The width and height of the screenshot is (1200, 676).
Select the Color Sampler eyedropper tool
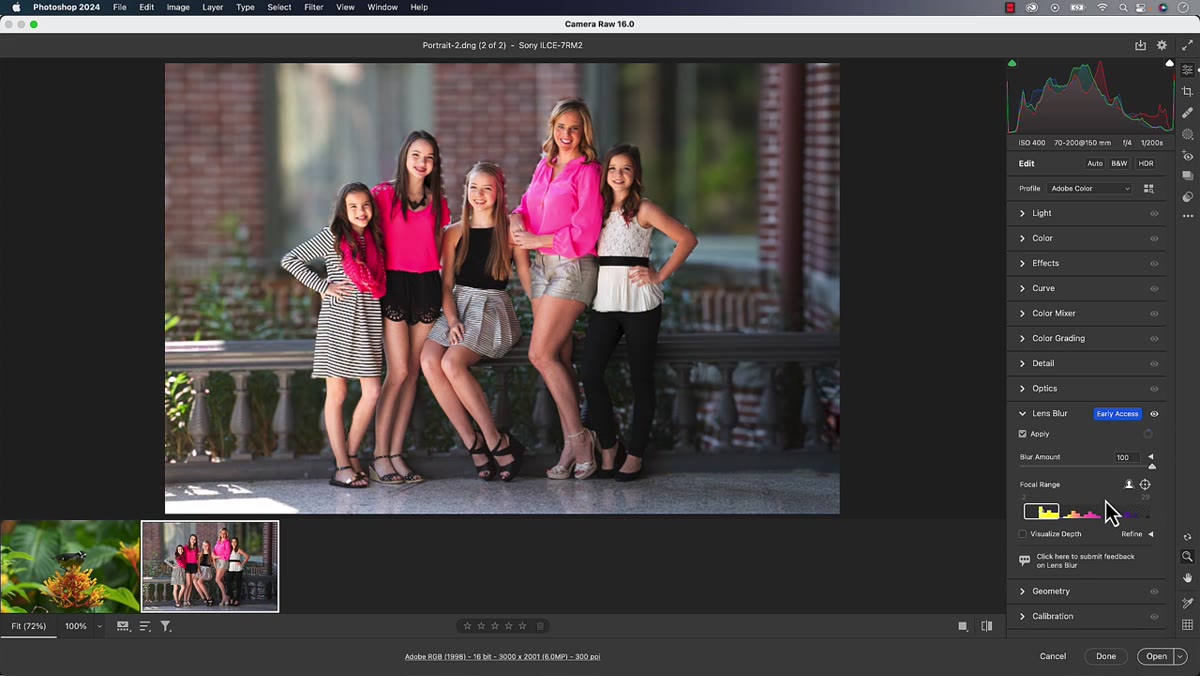click(x=1187, y=603)
